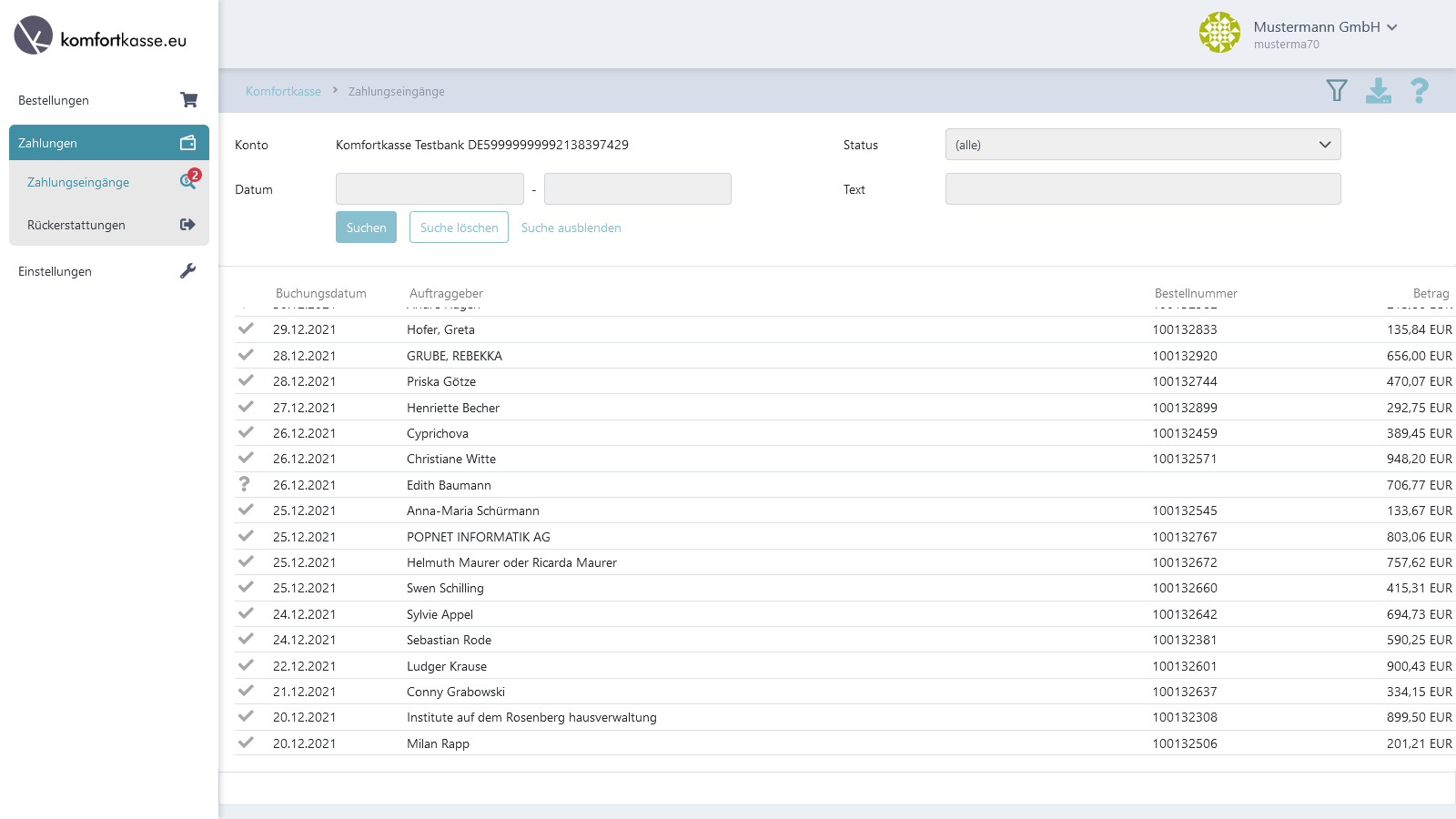Select Institute auf dem Rosenberg hausverwaltung row
The image size is (1456, 819).
coord(844,717)
